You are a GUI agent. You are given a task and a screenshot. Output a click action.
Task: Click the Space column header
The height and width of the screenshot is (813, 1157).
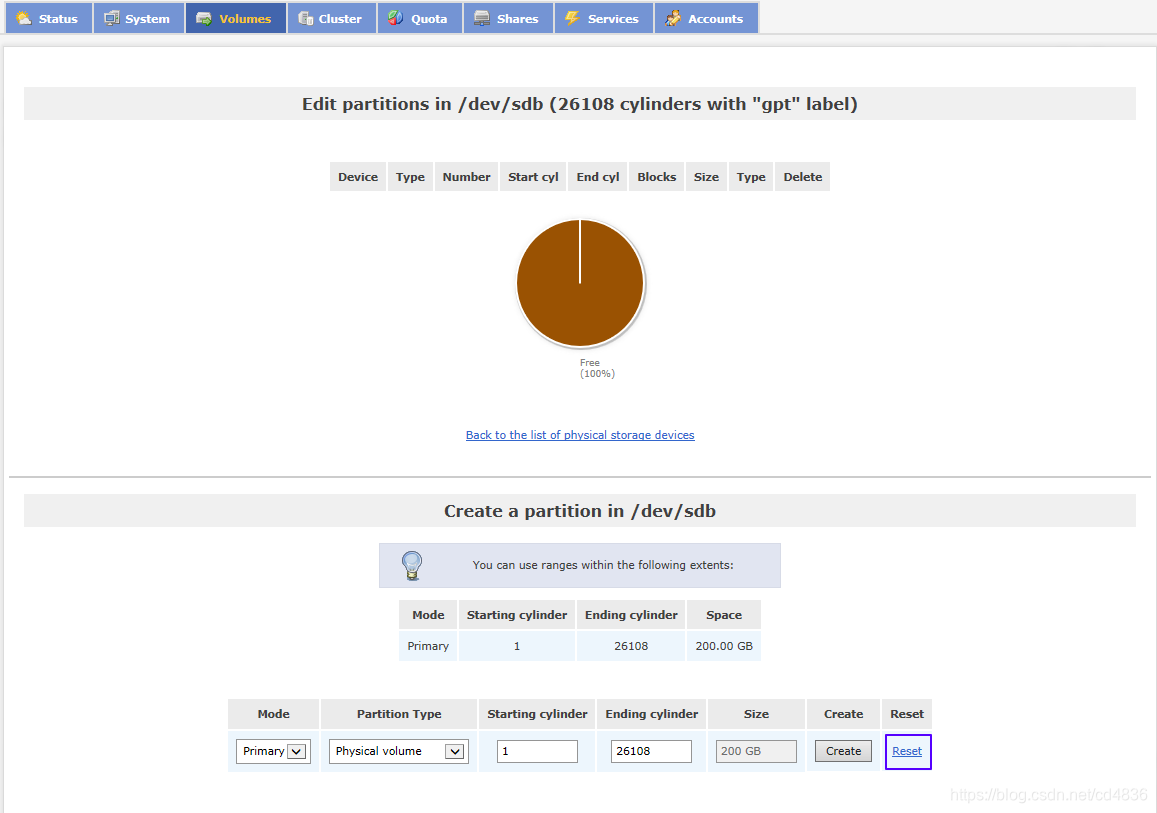(x=724, y=615)
